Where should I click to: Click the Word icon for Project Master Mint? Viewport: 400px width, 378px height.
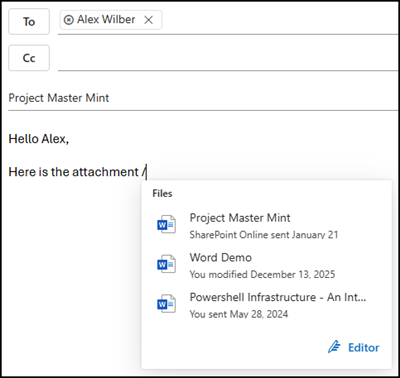click(166, 224)
